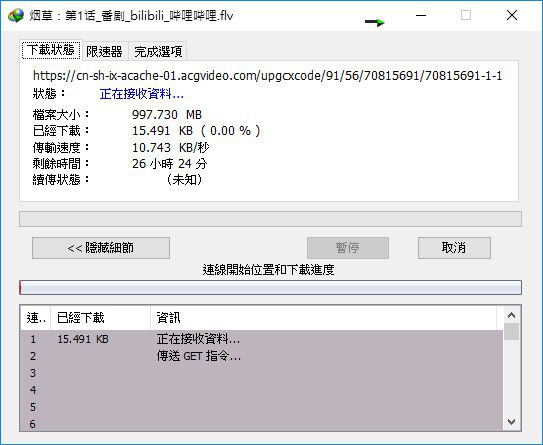Select the 下載狀態 tab

coord(51,50)
